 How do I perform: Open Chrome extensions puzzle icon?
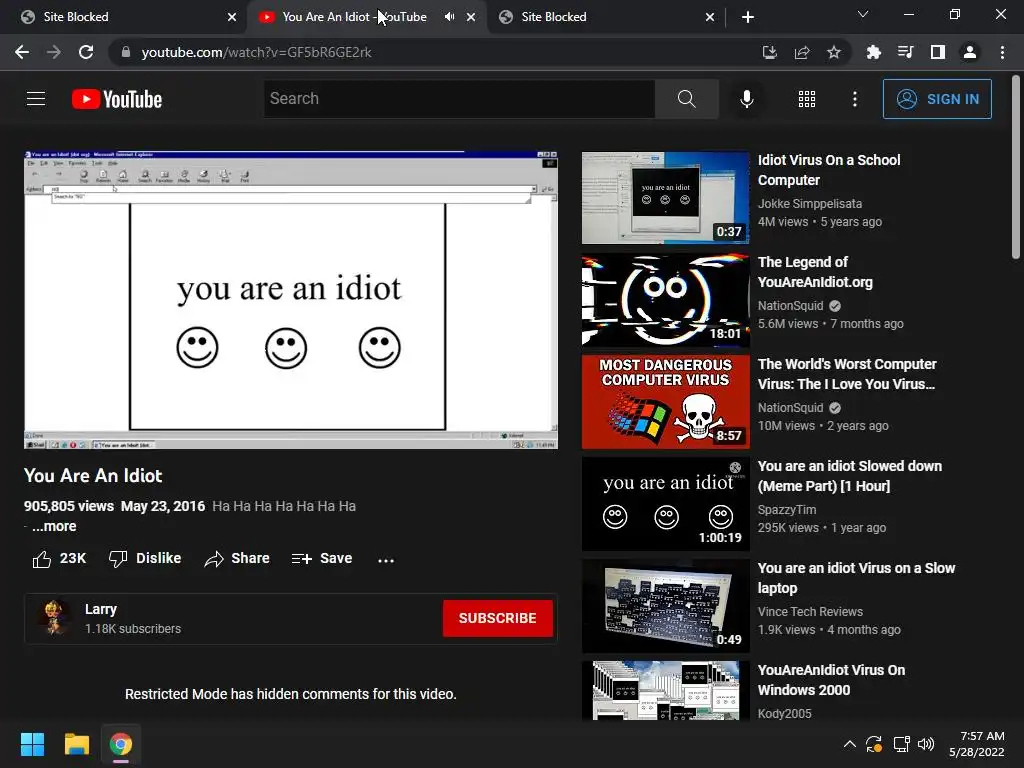tap(873, 52)
